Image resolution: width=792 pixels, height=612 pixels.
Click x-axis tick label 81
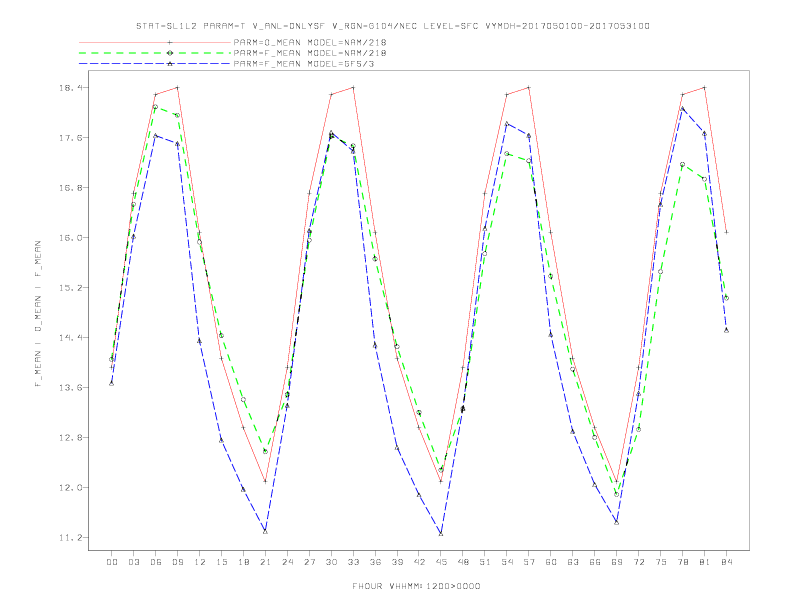pyautogui.click(x=705, y=562)
